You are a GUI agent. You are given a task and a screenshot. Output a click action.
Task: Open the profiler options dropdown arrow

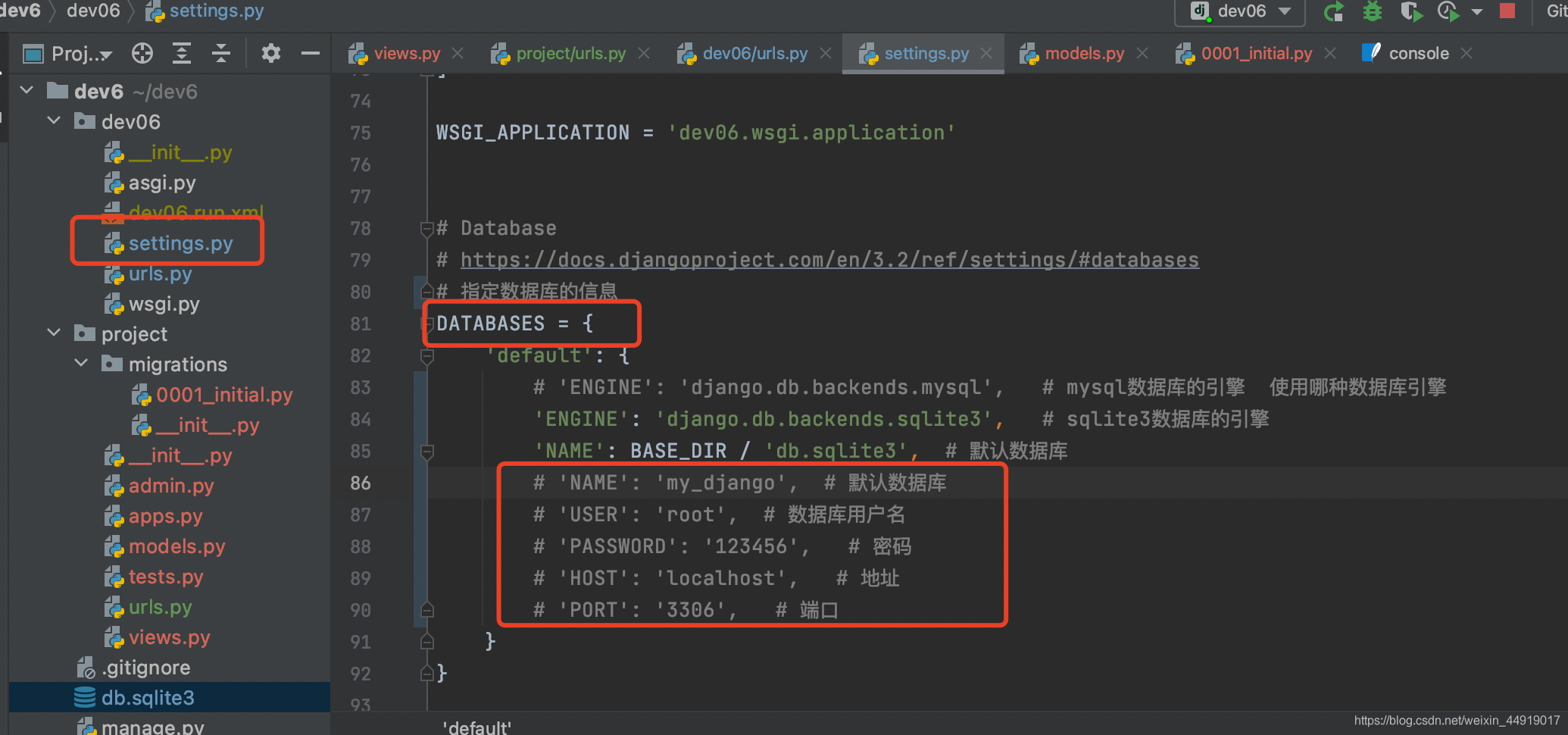pos(1477,12)
